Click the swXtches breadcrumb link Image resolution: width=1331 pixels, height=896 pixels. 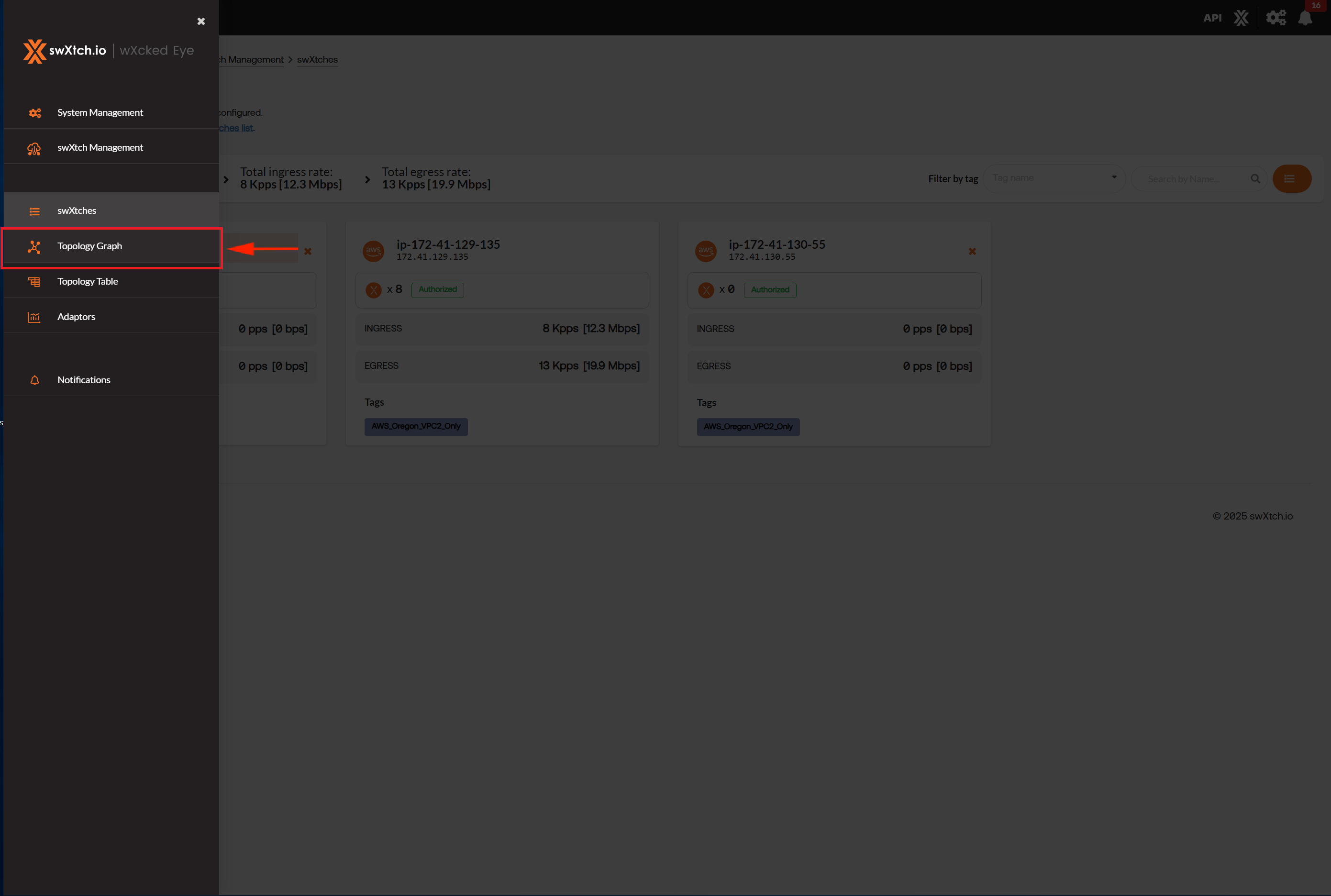pyautogui.click(x=317, y=59)
